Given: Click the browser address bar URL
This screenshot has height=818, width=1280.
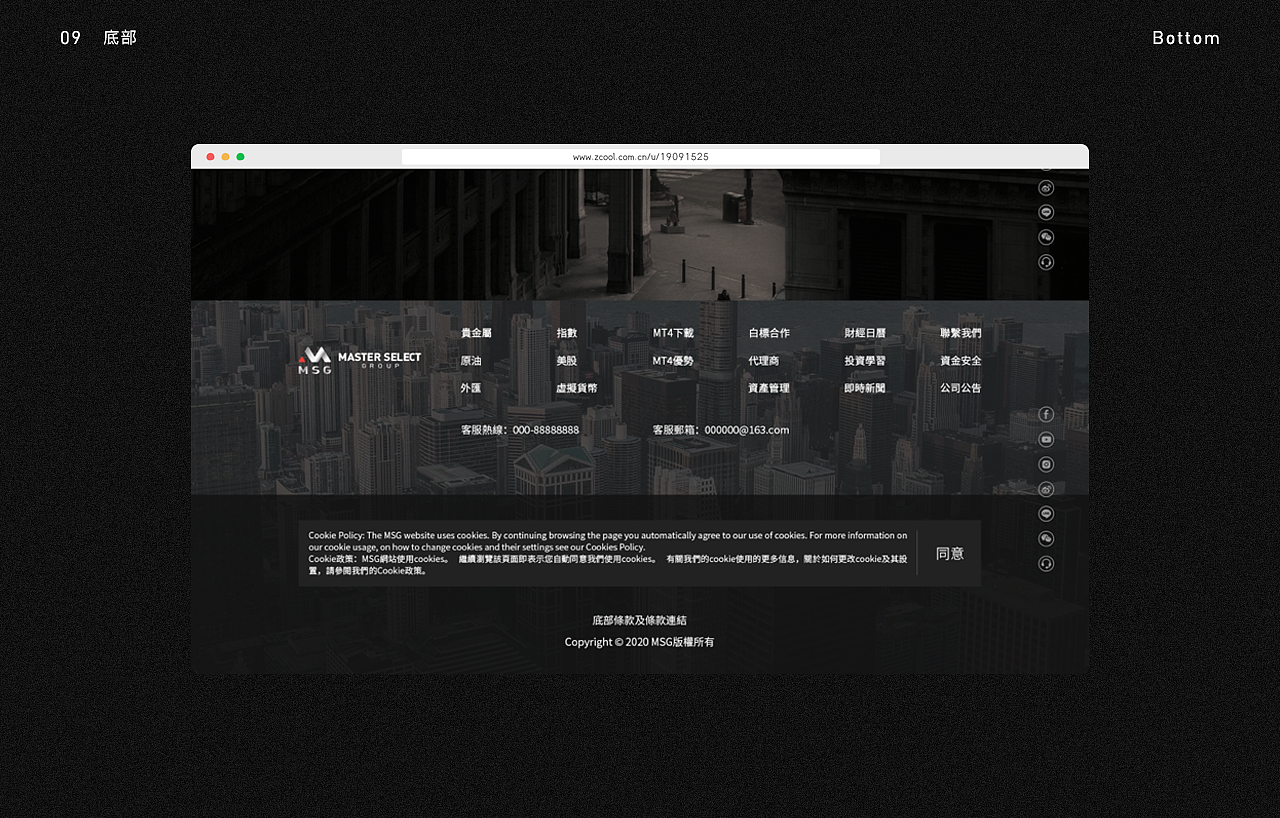Looking at the screenshot, I should [641, 157].
